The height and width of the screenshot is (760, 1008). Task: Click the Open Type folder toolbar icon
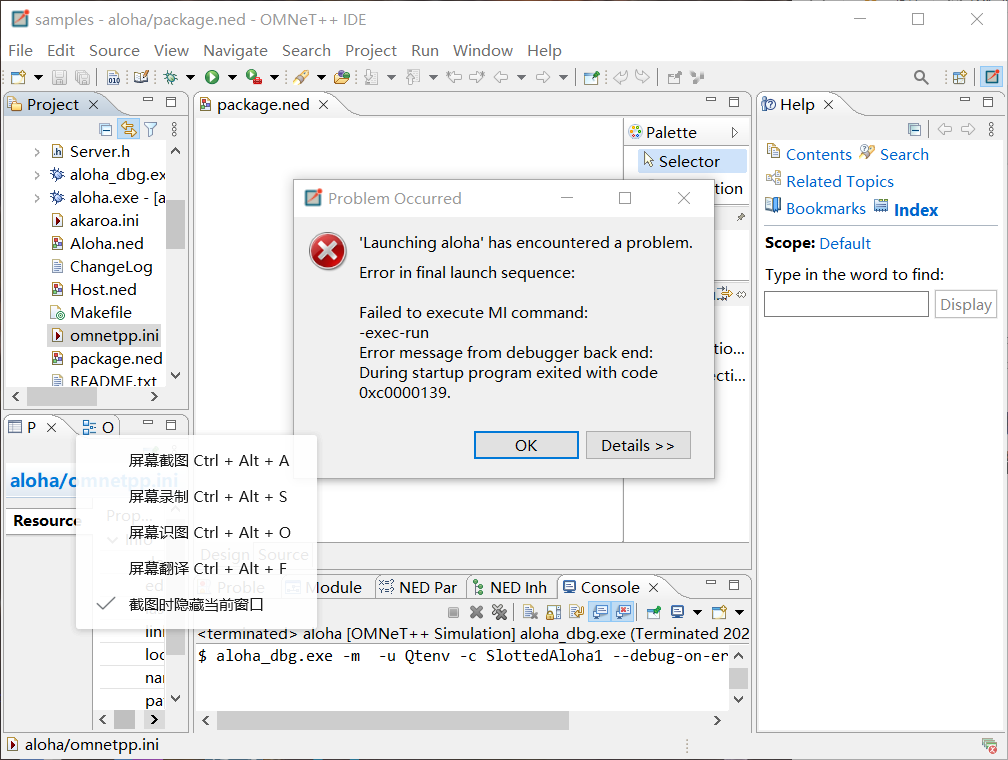342,77
